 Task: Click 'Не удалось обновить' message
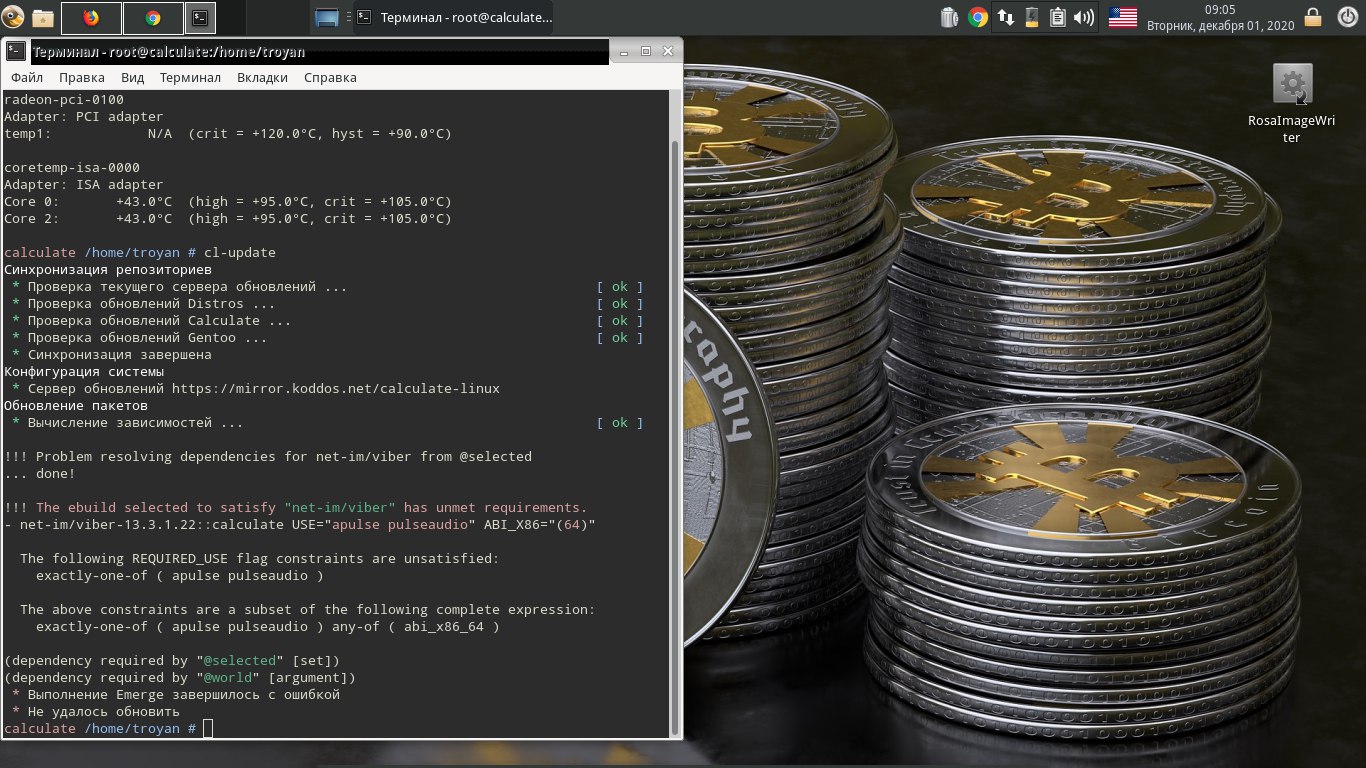click(x=103, y=712)
